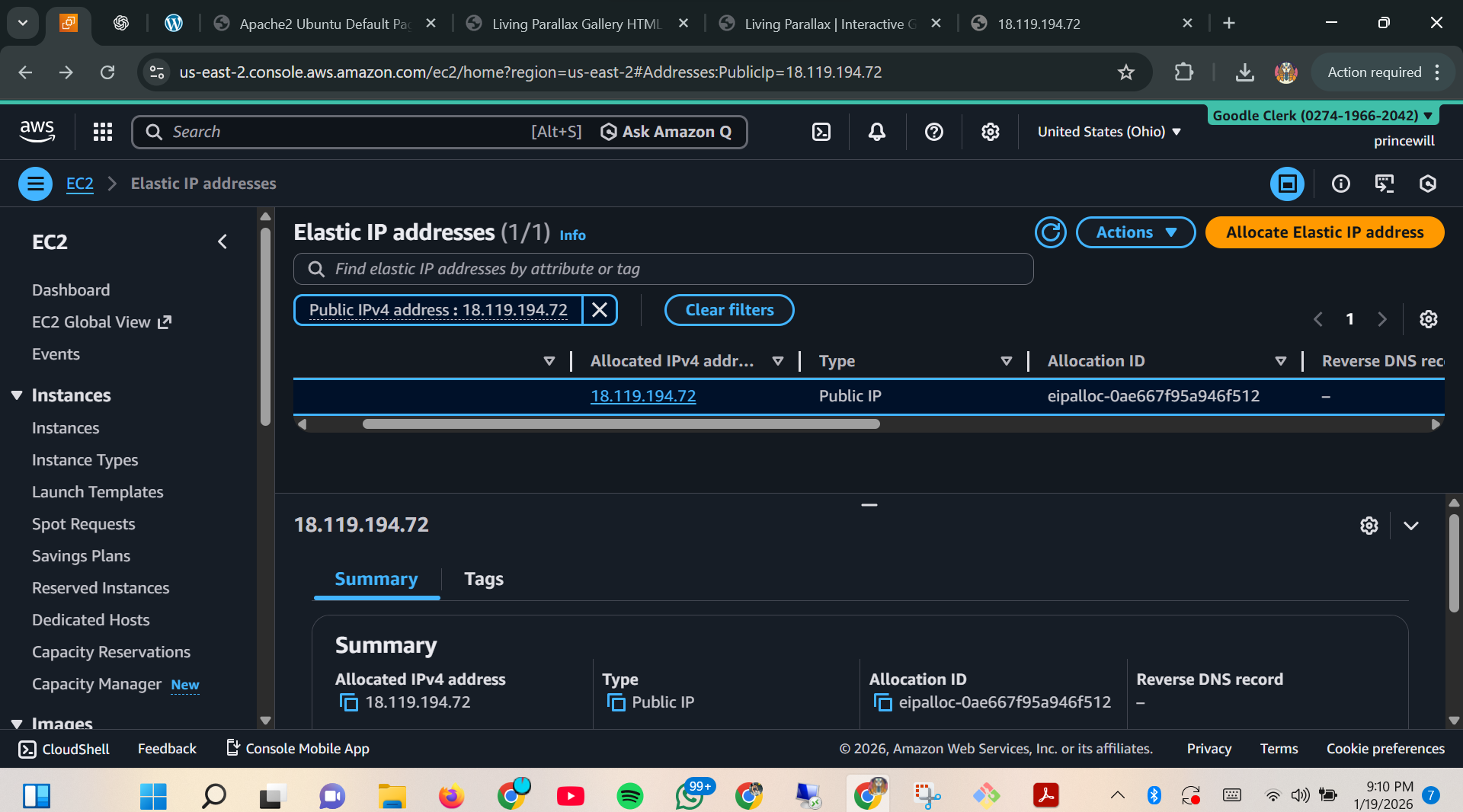Remove the Public IPv4 address filter
The width and height of the screenshot is (1463, 812).
(600, 310)
